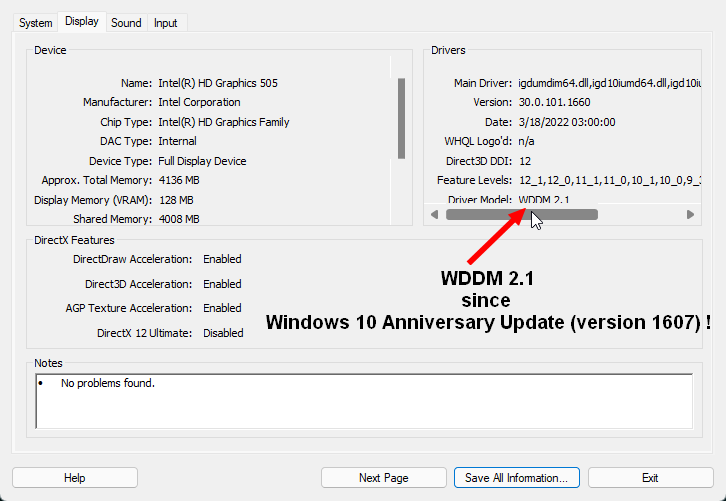Image resolution: width=726 pixels, height=501 pixels.
Task: Click the Direct3D Acceleration 'Enabled' value
Action: coord(222,284)
